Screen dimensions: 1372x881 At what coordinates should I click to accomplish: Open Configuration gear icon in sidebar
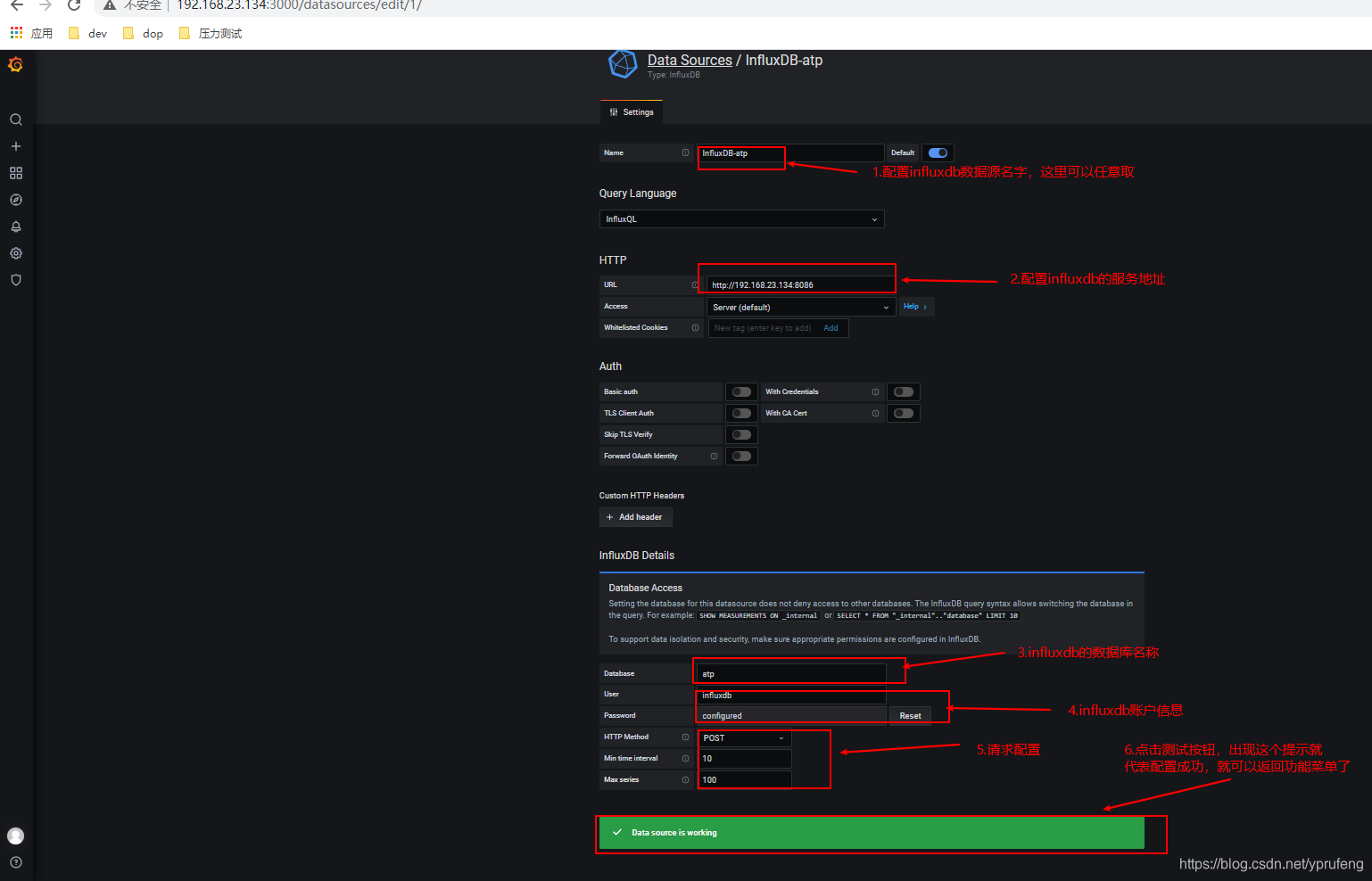[x=16, y=253]
